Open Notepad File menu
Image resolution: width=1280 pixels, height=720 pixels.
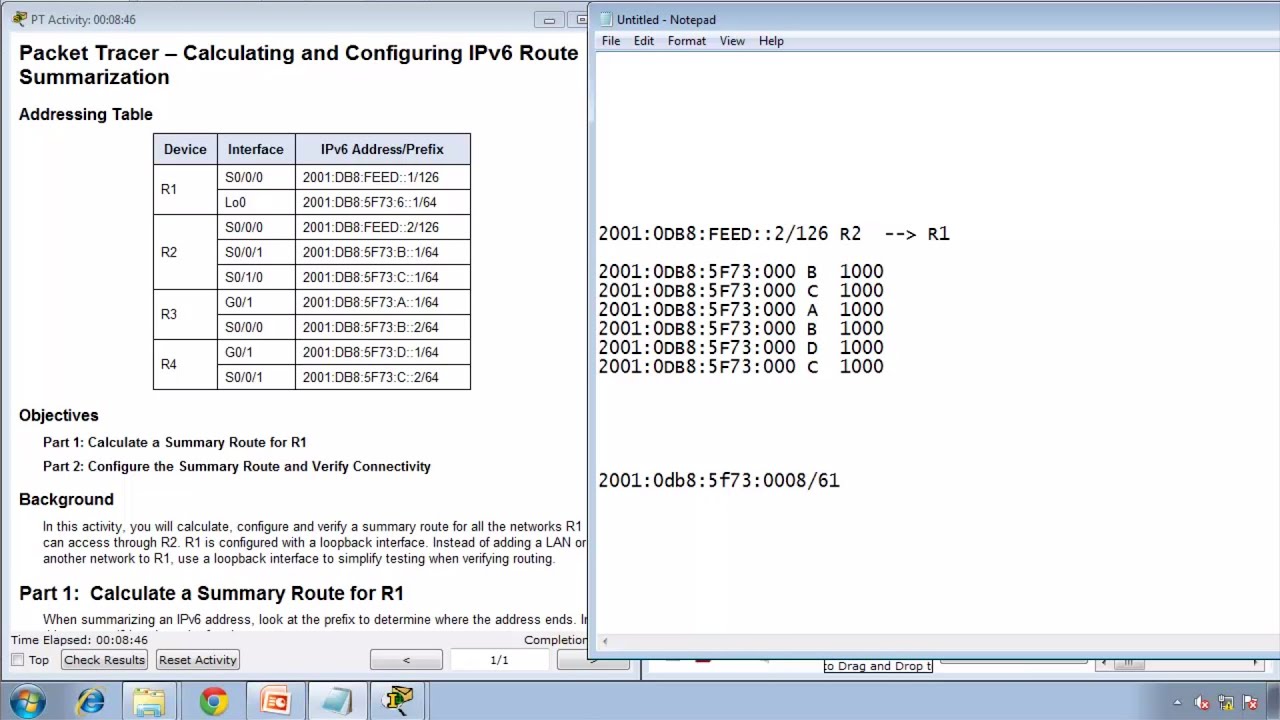(611, 41)
